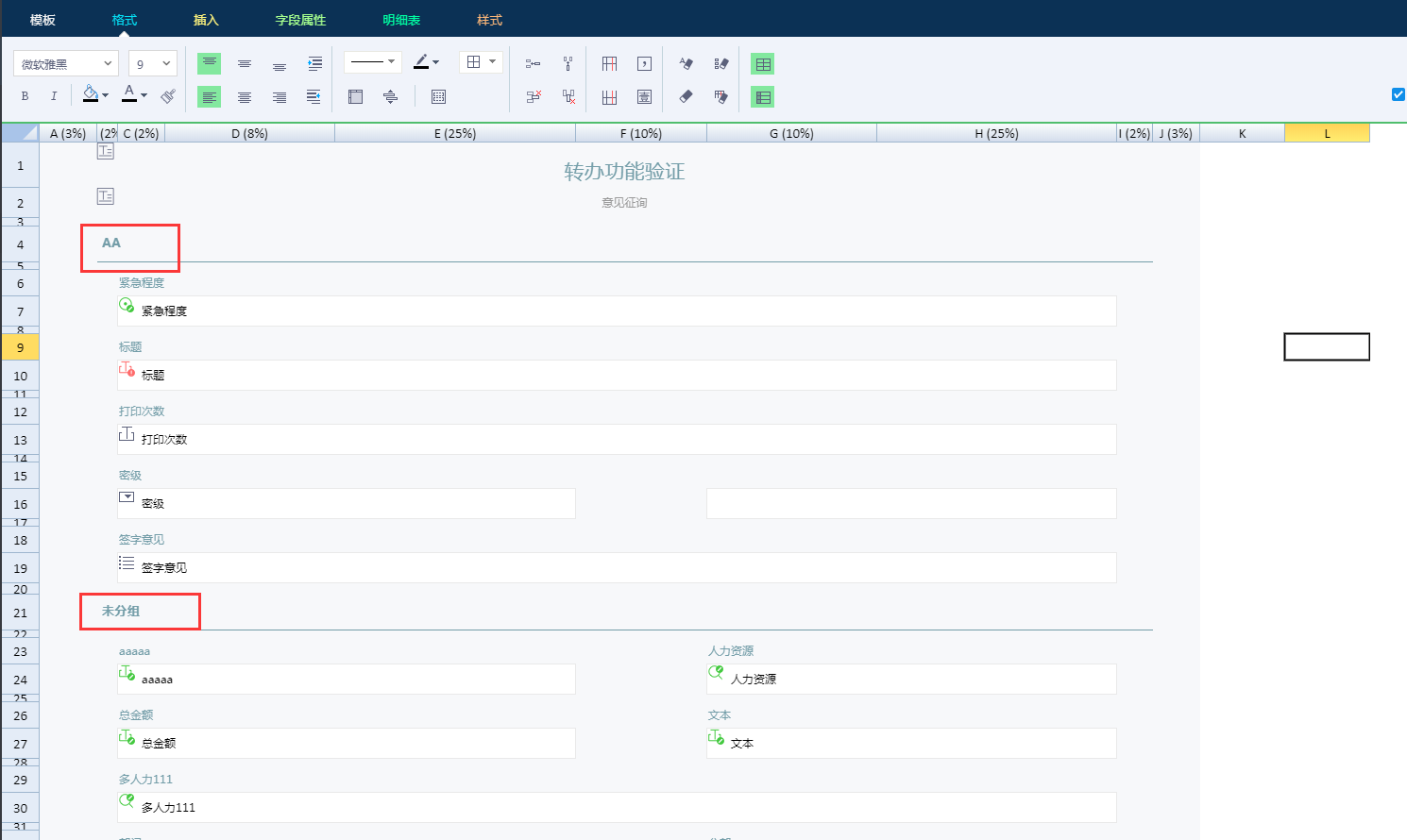The image size is (1407, 840).
Task: Toggle bold text formatting
Action: [25, 96]
